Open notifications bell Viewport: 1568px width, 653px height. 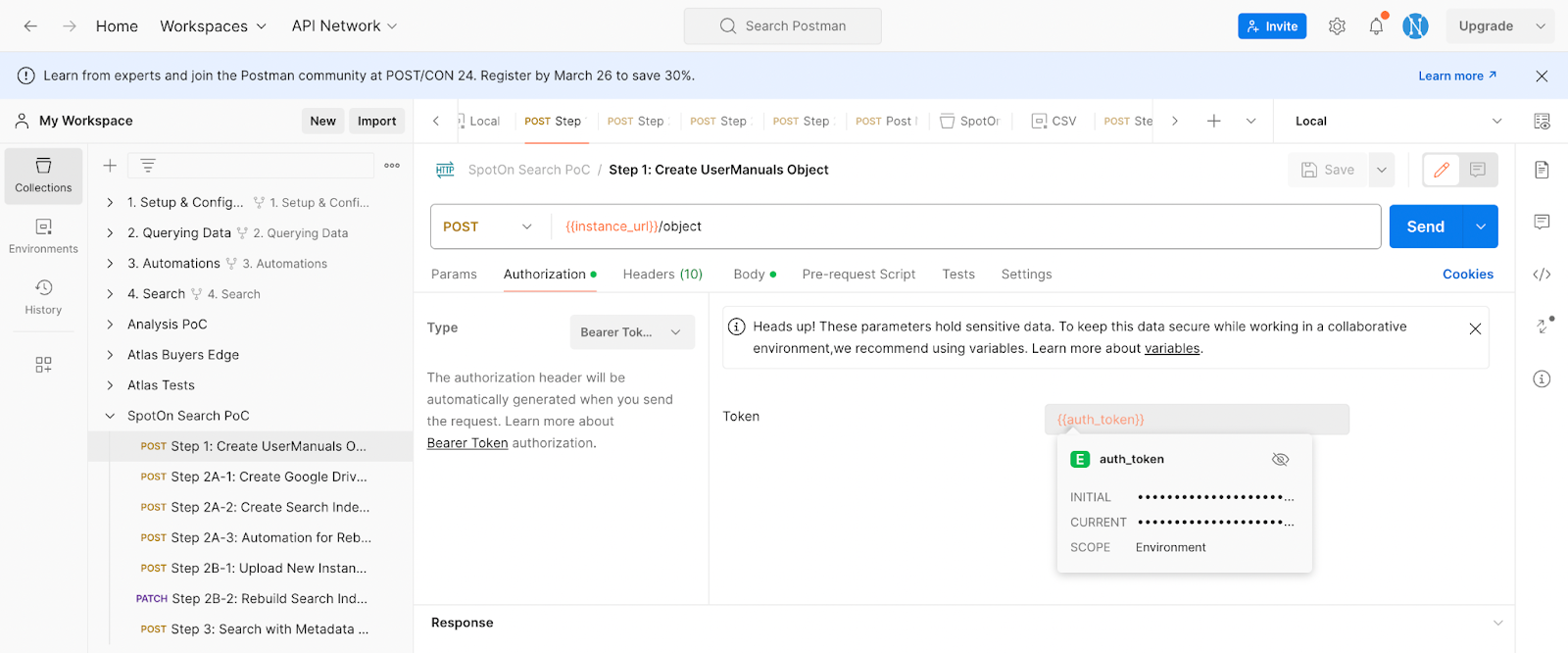tap(1376, 26)
